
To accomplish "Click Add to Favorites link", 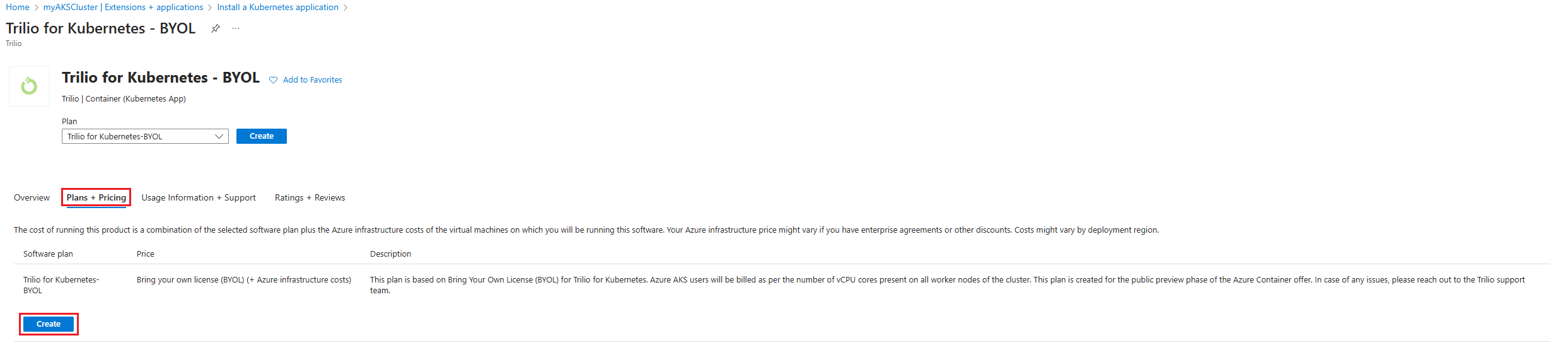I will (313, 80).
